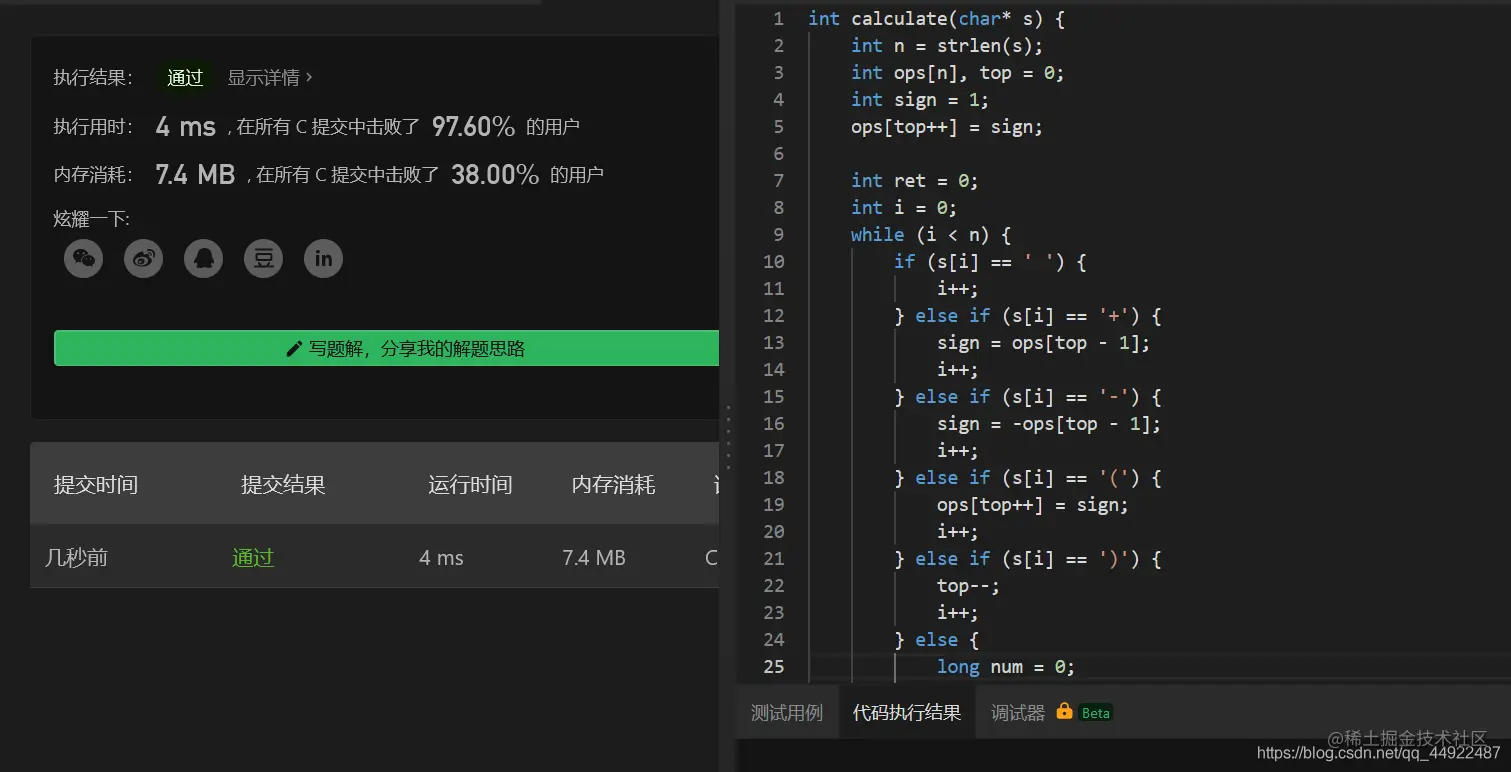Screen dimensions: 1511x772
Task: Open the 调试器 tab
Action: (x=1018, y=712)
